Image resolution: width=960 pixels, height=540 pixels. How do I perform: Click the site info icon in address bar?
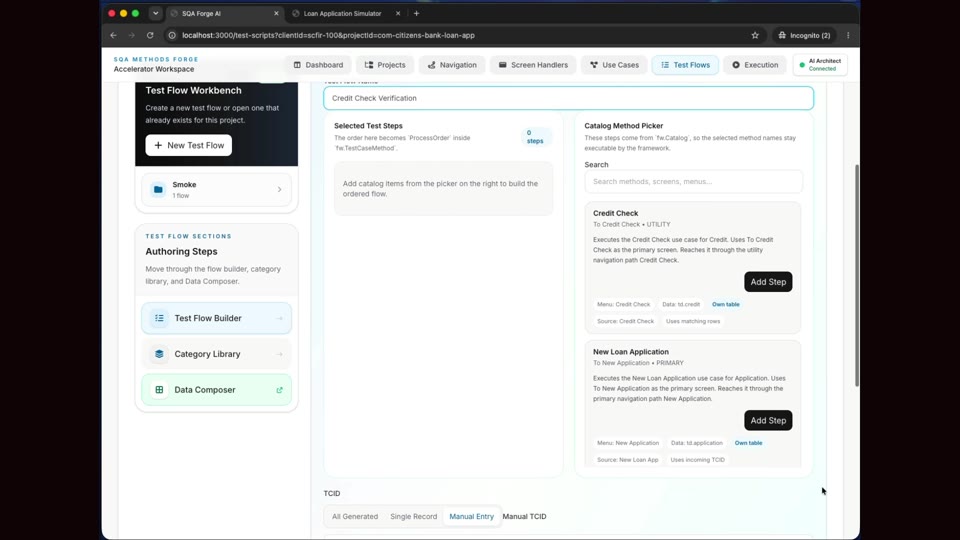pyautogui.click(x=172, y=36)
